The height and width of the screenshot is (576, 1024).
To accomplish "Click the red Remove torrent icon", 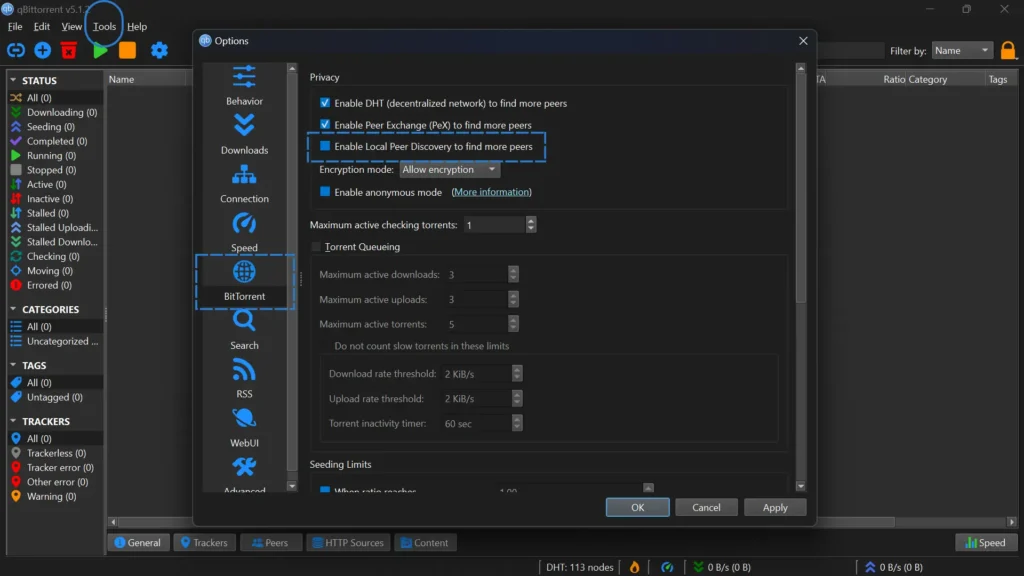I will (x=69, y=50).
